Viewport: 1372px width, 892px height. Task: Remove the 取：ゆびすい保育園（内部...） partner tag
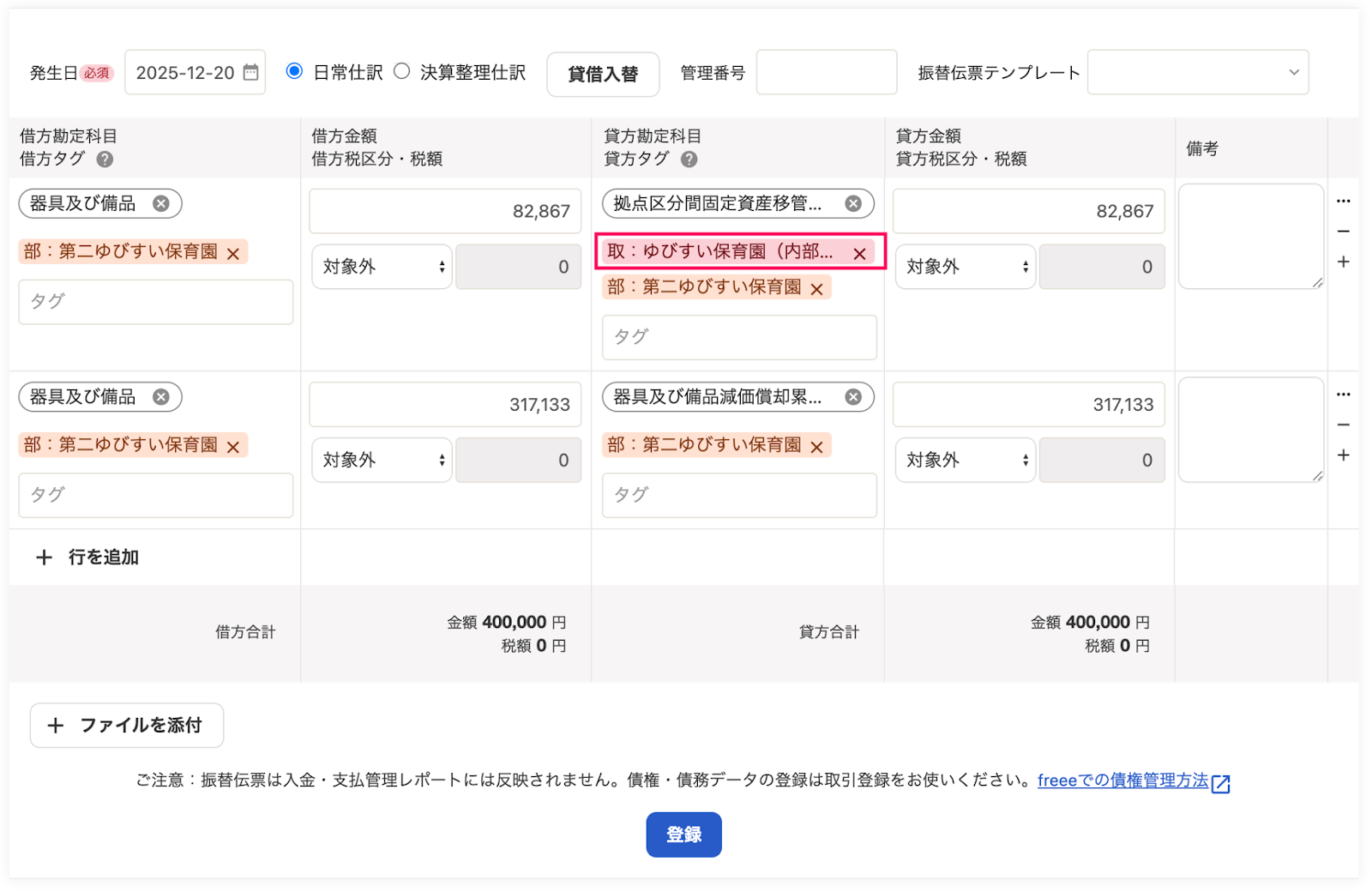point(860,253)
